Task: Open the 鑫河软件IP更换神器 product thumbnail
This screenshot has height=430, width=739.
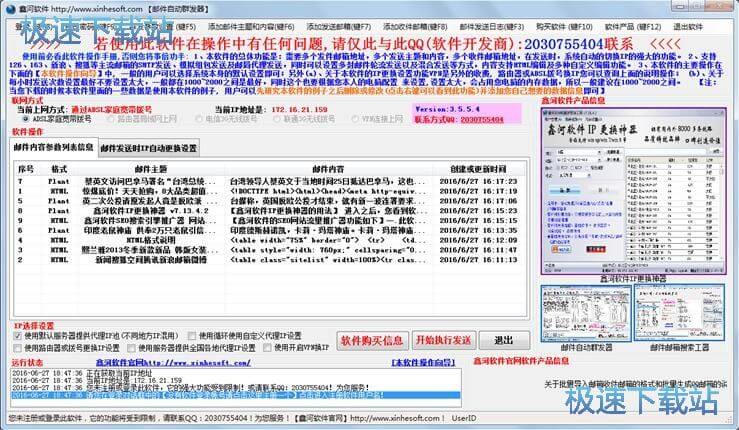Action: click(x=633, y=191)
